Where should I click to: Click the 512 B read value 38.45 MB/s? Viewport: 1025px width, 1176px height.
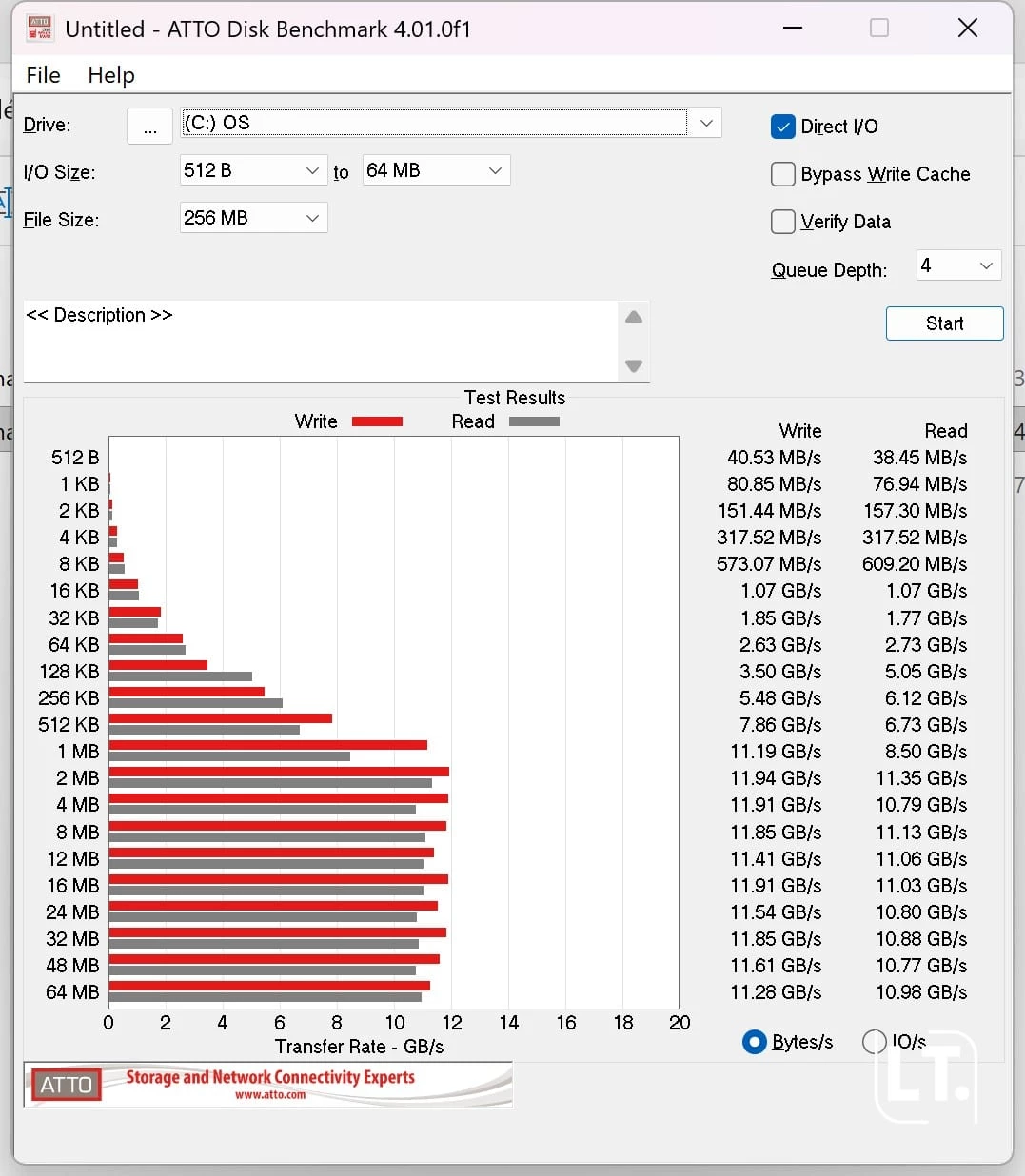919,458
